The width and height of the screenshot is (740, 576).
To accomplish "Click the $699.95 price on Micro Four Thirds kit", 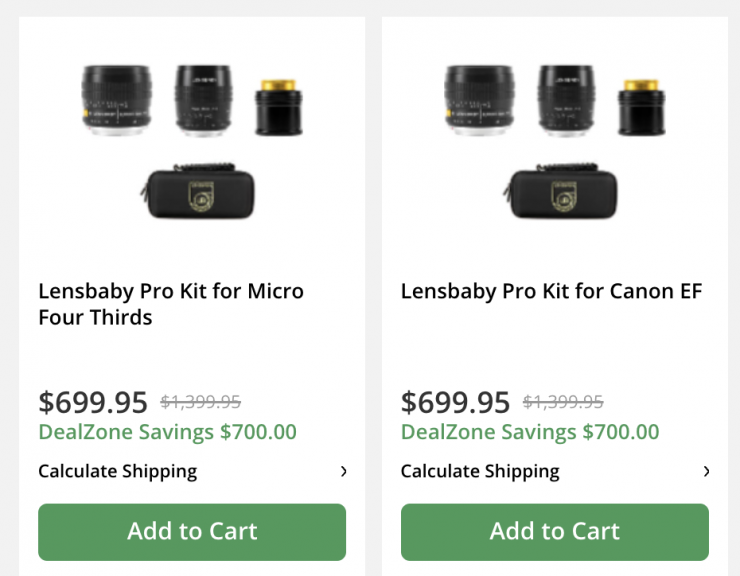I will coord(93,402).
